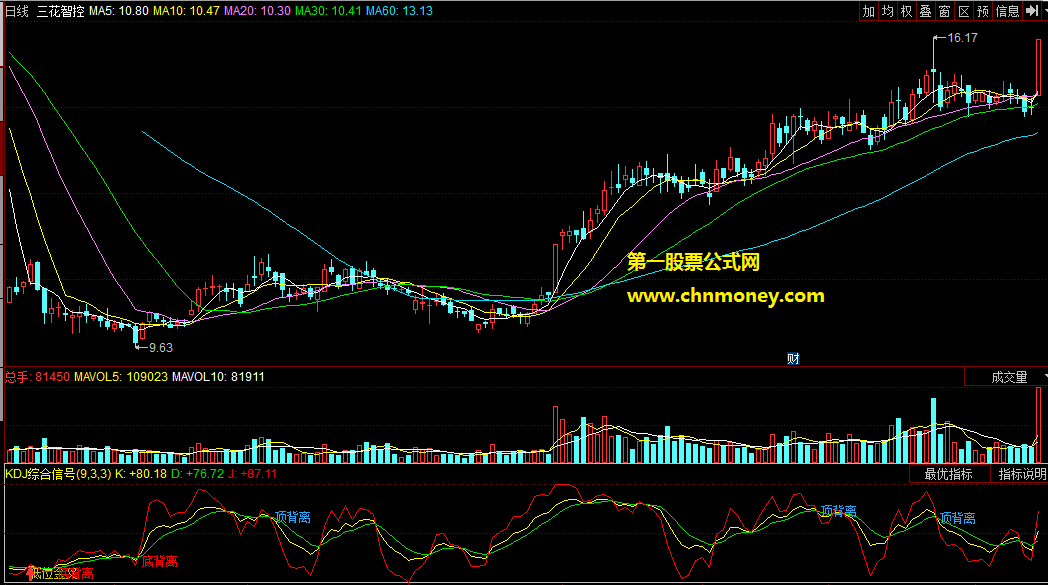This screenshot has width=1048, height=585.
Task: Click the 最优指标 button
Action: coord(948,475)
